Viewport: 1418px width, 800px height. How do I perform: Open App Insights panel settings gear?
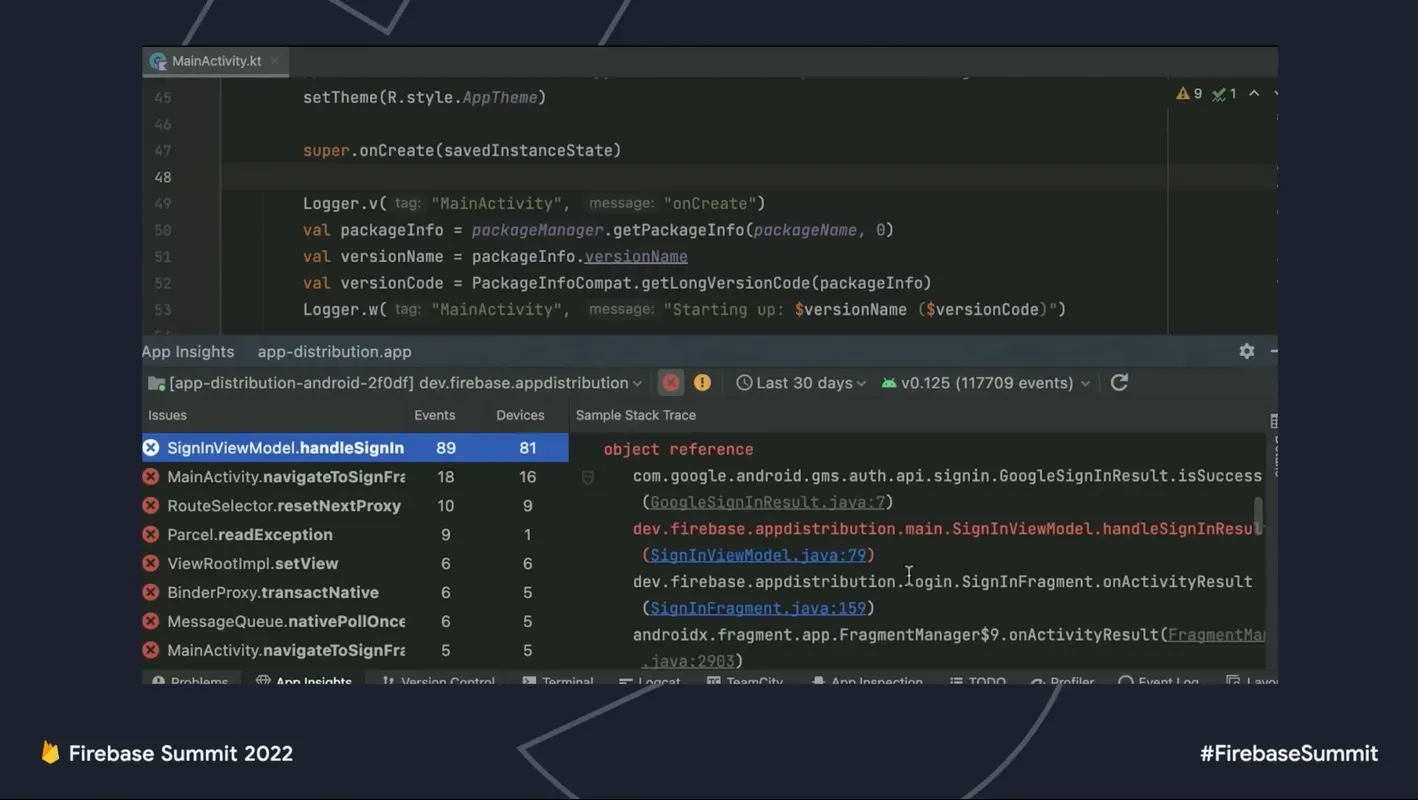pyautogui.click(x=1246, y=351)
